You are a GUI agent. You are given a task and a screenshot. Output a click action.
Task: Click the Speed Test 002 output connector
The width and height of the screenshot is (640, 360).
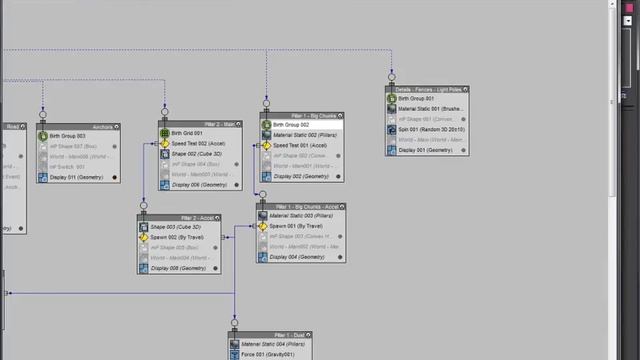[156, 144]
